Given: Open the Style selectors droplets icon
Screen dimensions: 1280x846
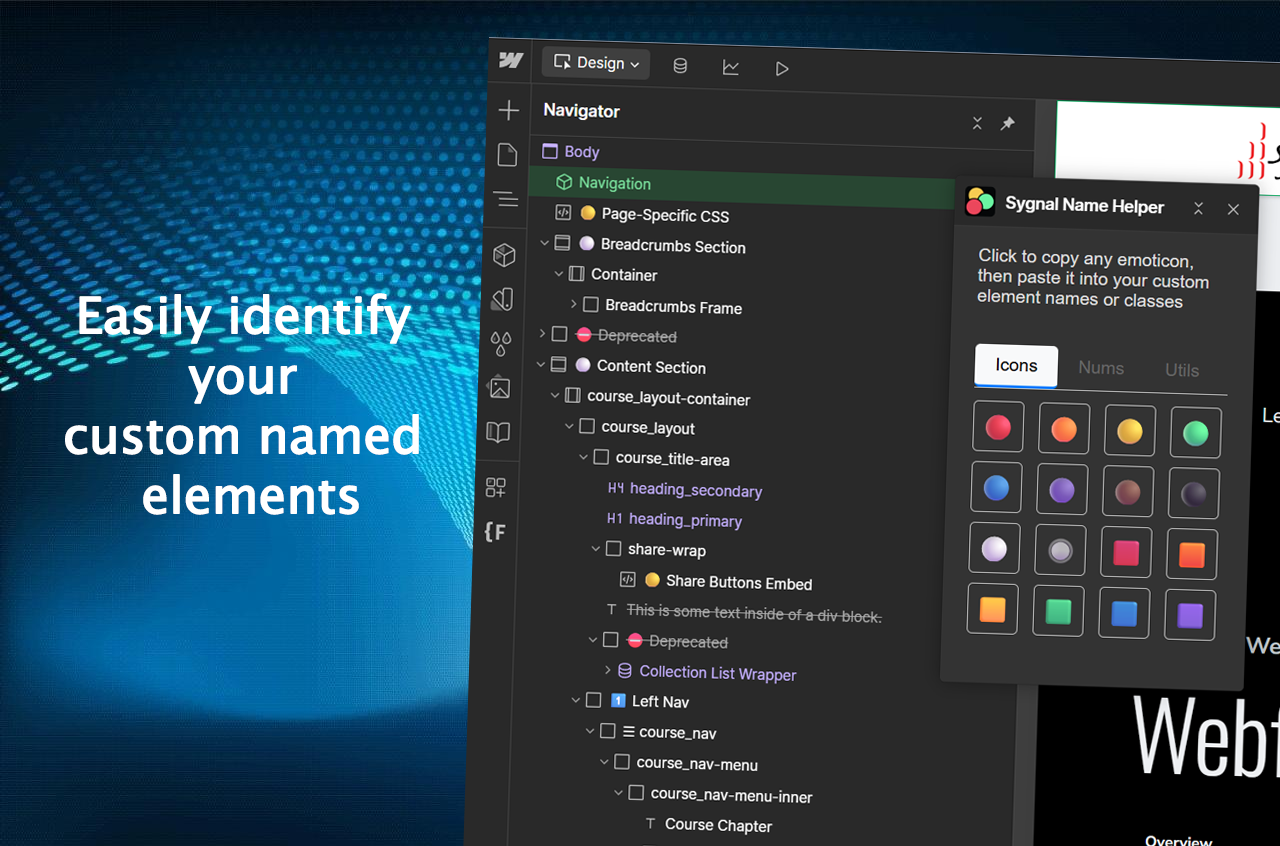Looking at the screenshot, I should tap(501, 343).
